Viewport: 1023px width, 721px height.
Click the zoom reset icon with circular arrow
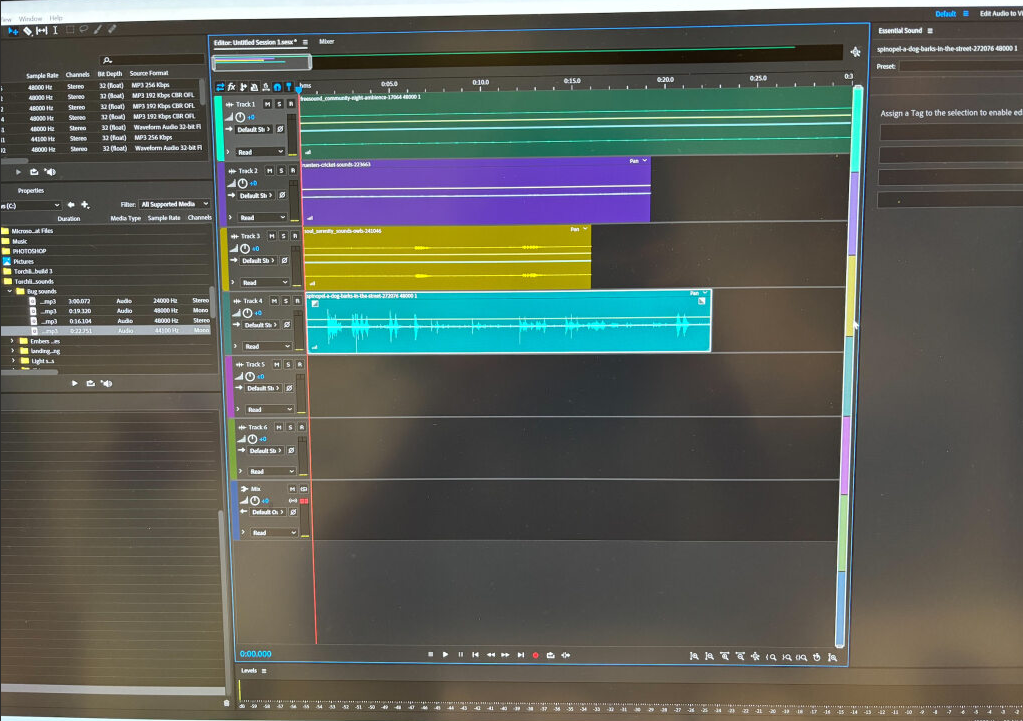click(817, 657)
